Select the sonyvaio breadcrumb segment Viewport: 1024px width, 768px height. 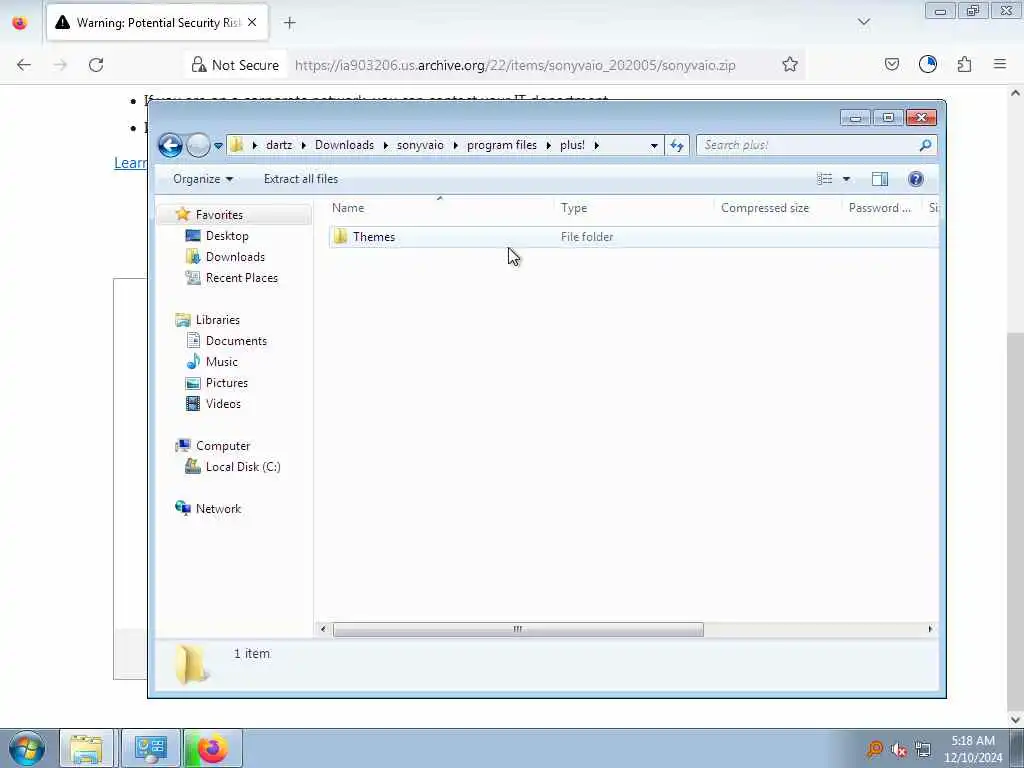click(420, 145)
